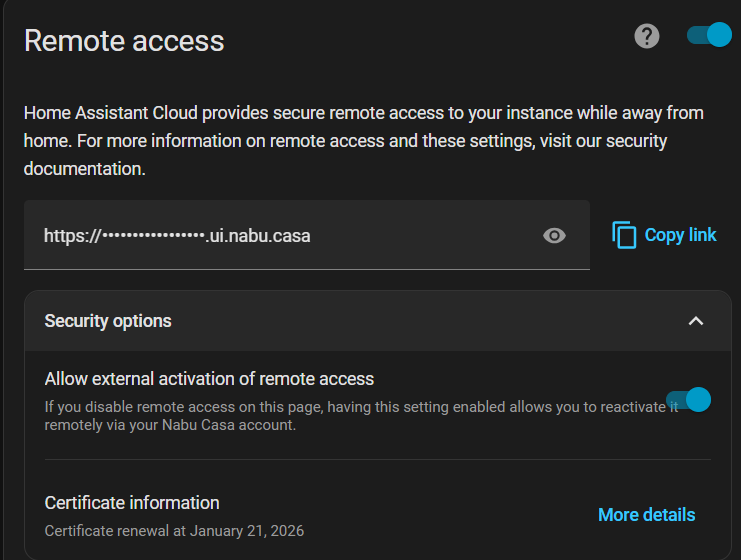
Task: Disable the main Remote access switch
Action: [710, 36]
